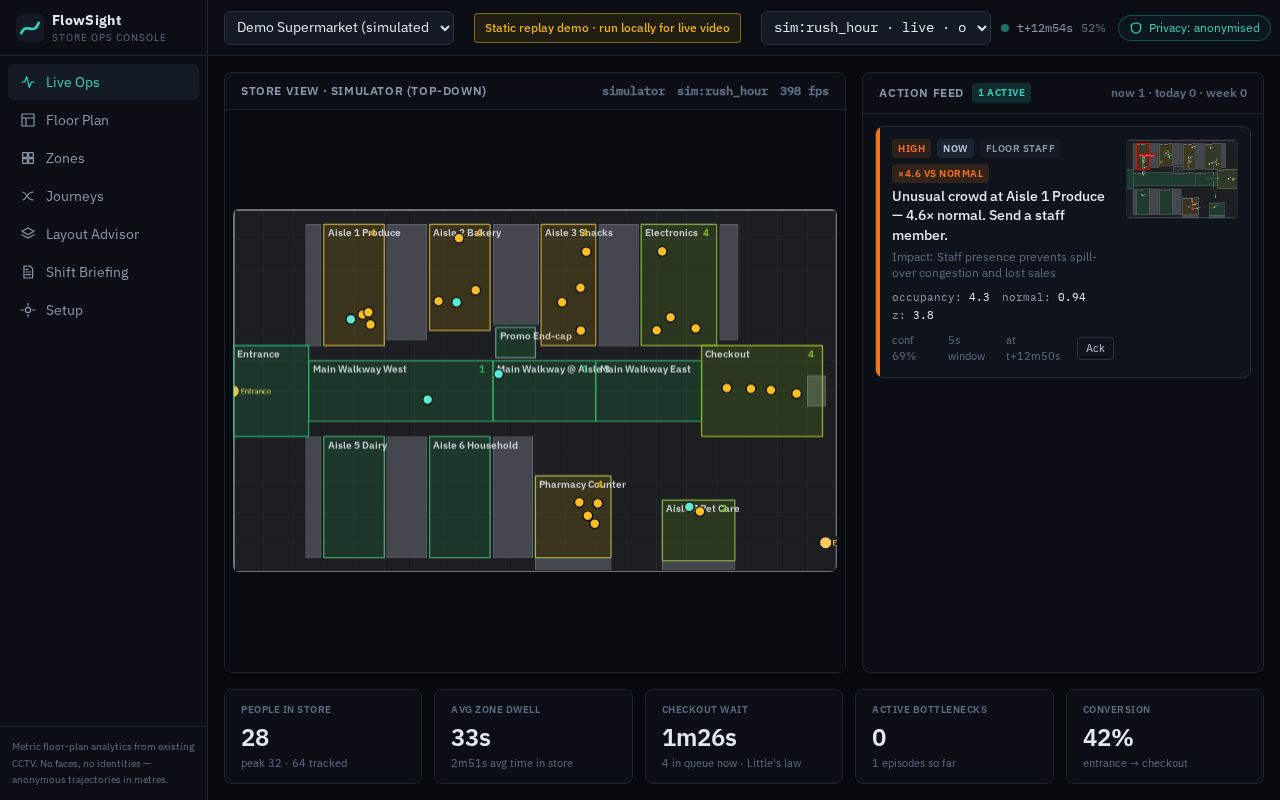Click the Layout Advisor layers icon
1280x800 pixels.
(28, 234)
